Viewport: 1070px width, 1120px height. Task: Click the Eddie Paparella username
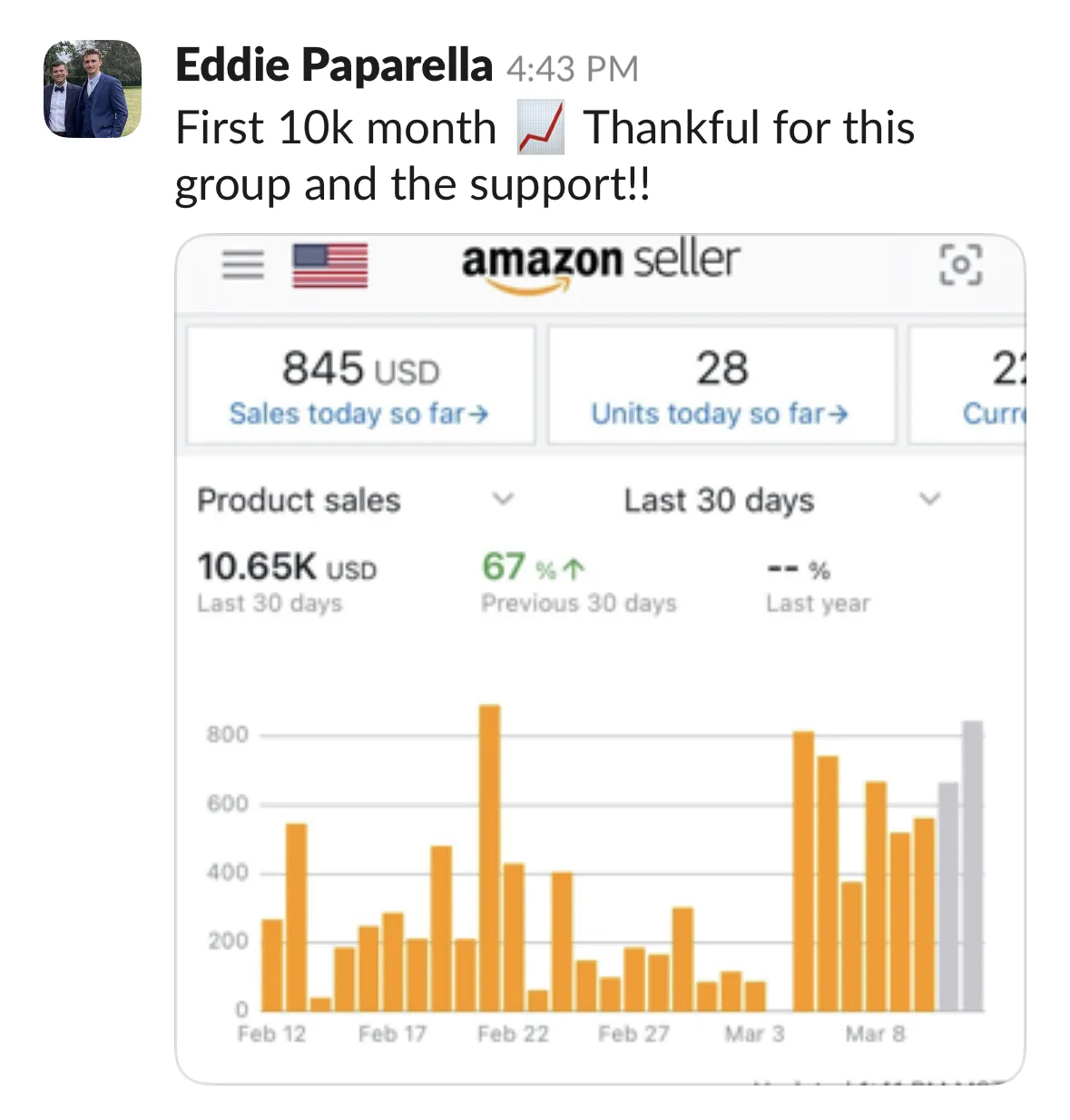coord(333,65)
